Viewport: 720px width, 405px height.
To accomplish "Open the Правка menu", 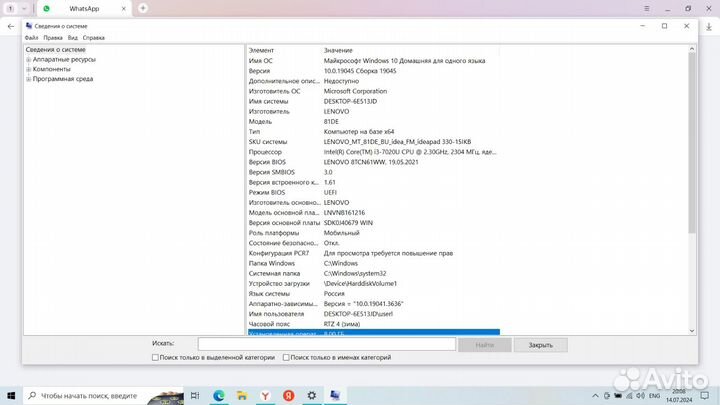I will 53,38.
